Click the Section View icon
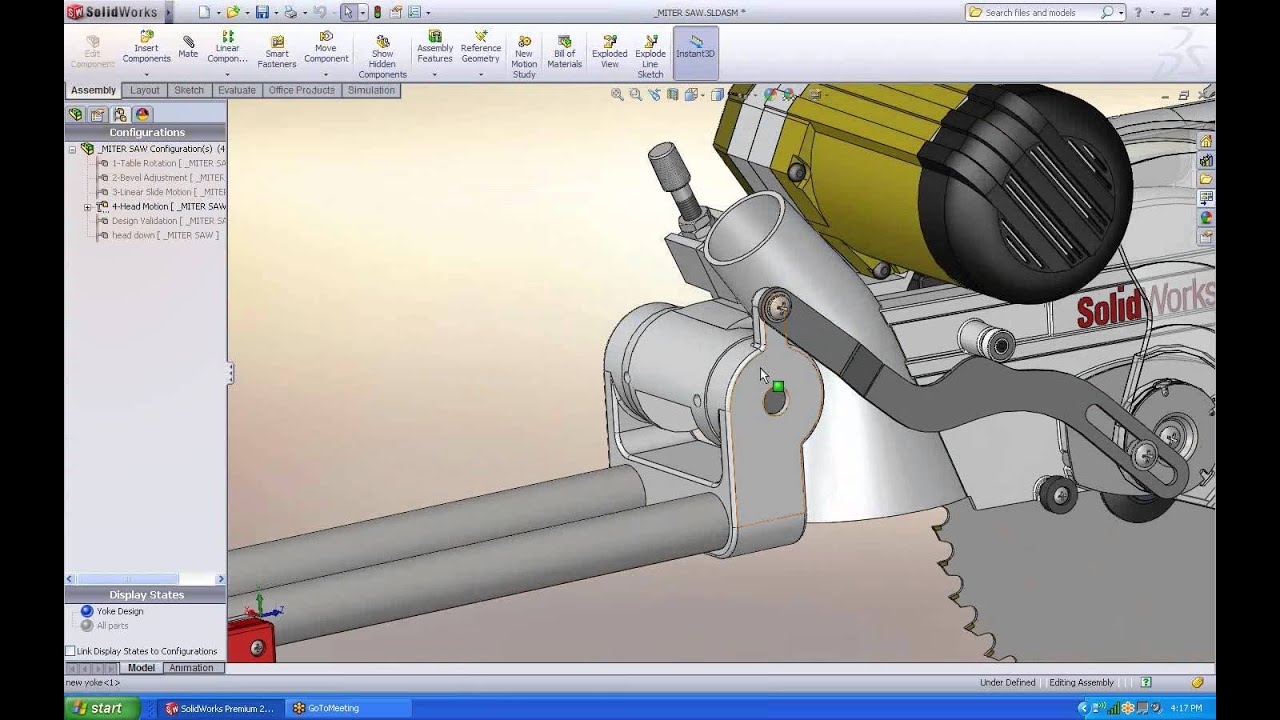Image resolution: width=1280 pixels, height=720 pixels. (672, 95)
